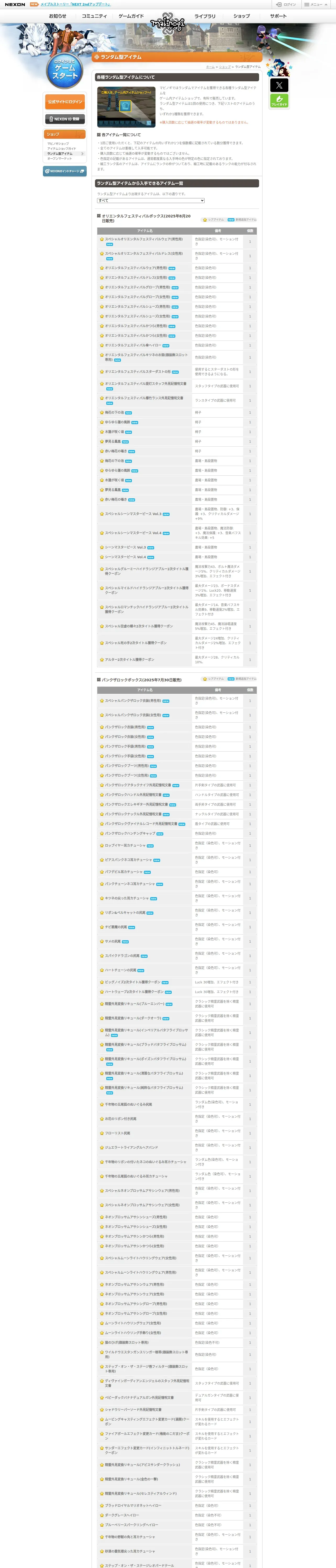
Task: Click the ショップ sidebar section header
Action: (x=65, y=134)
